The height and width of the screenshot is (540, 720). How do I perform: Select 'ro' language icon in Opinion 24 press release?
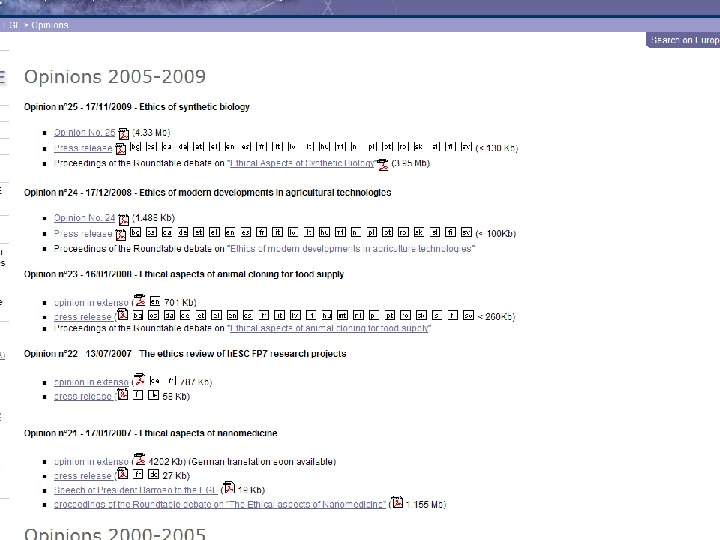(x=403, y=232)
